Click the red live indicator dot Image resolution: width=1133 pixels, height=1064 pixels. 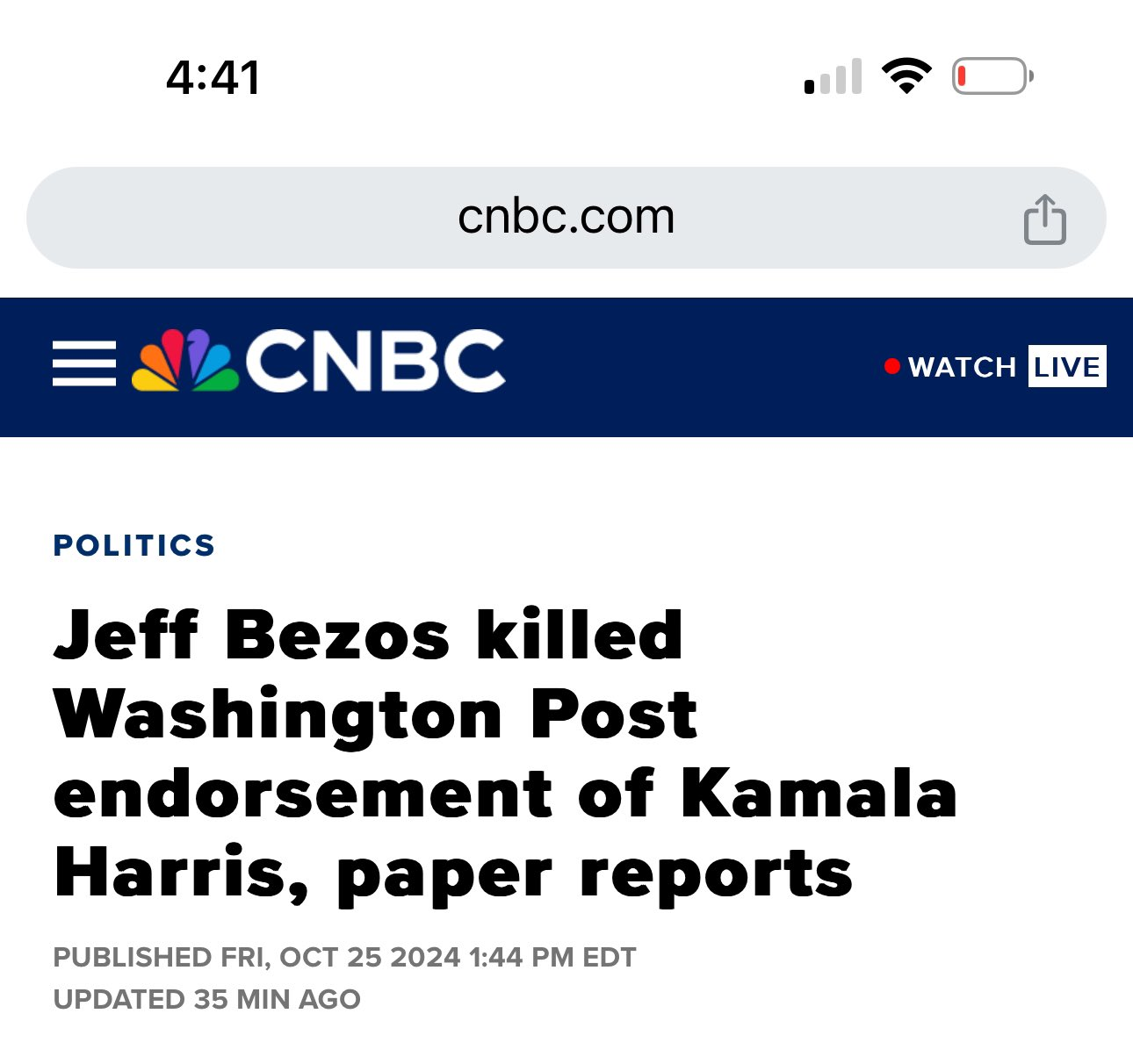click(892, 366)
